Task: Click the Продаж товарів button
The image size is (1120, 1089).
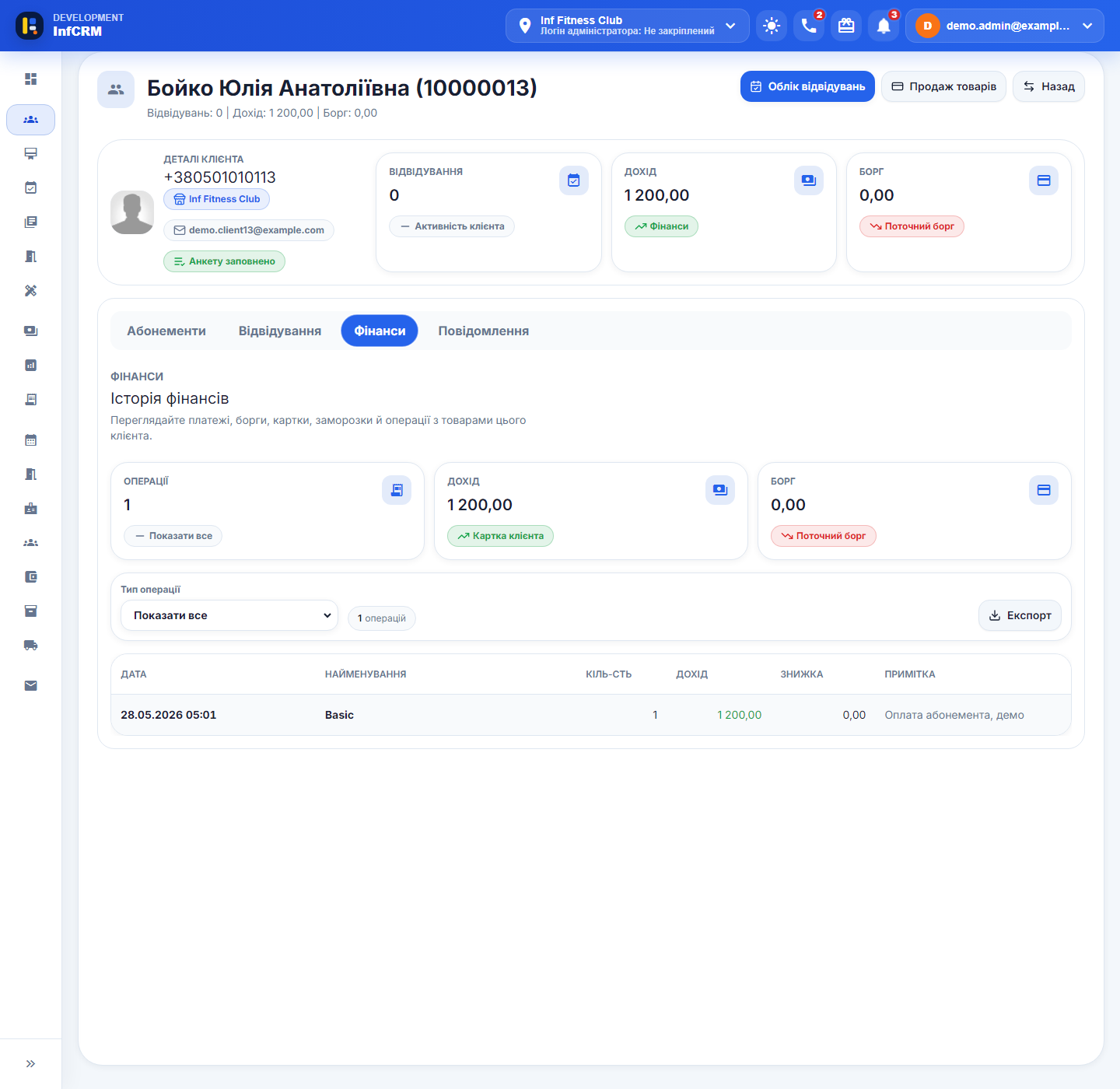Action: tap(943, 86)
